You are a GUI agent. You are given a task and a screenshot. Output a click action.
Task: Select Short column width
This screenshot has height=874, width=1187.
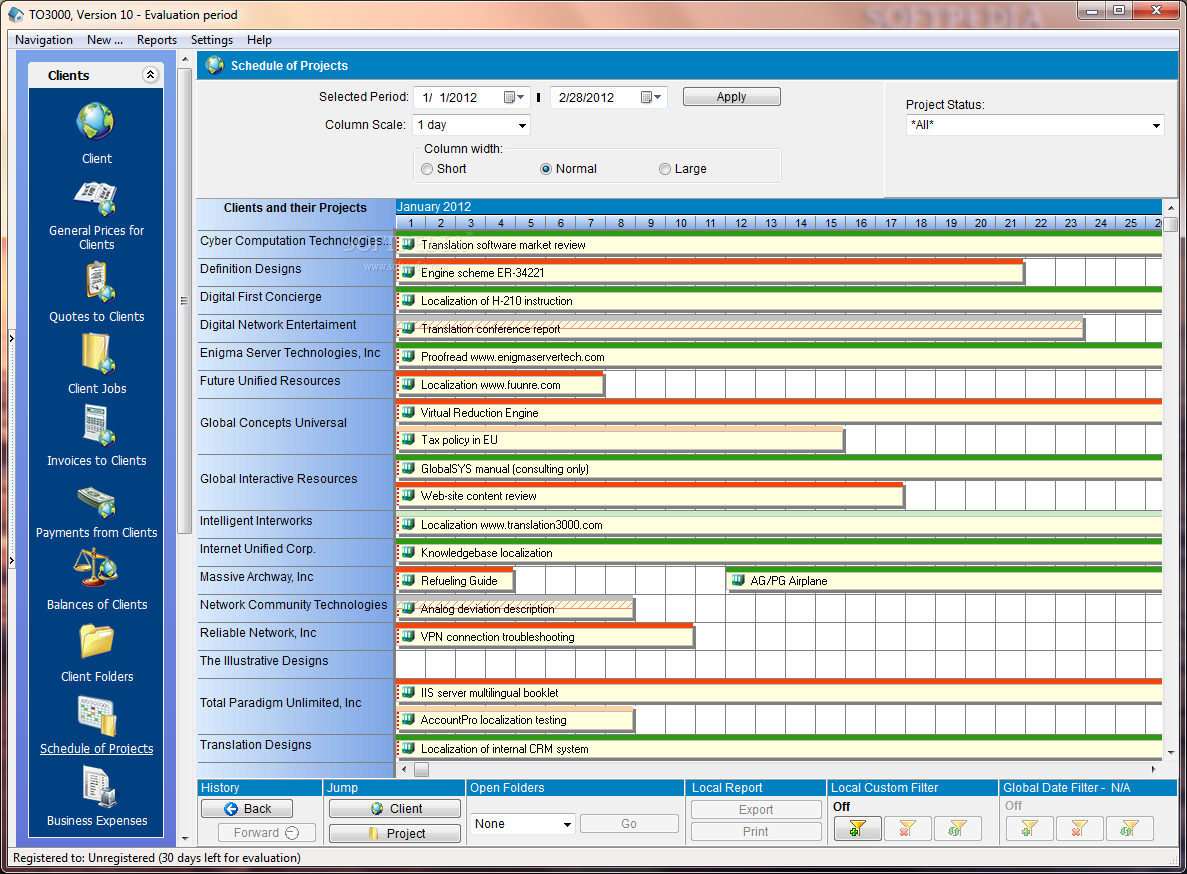click(428, 169)
